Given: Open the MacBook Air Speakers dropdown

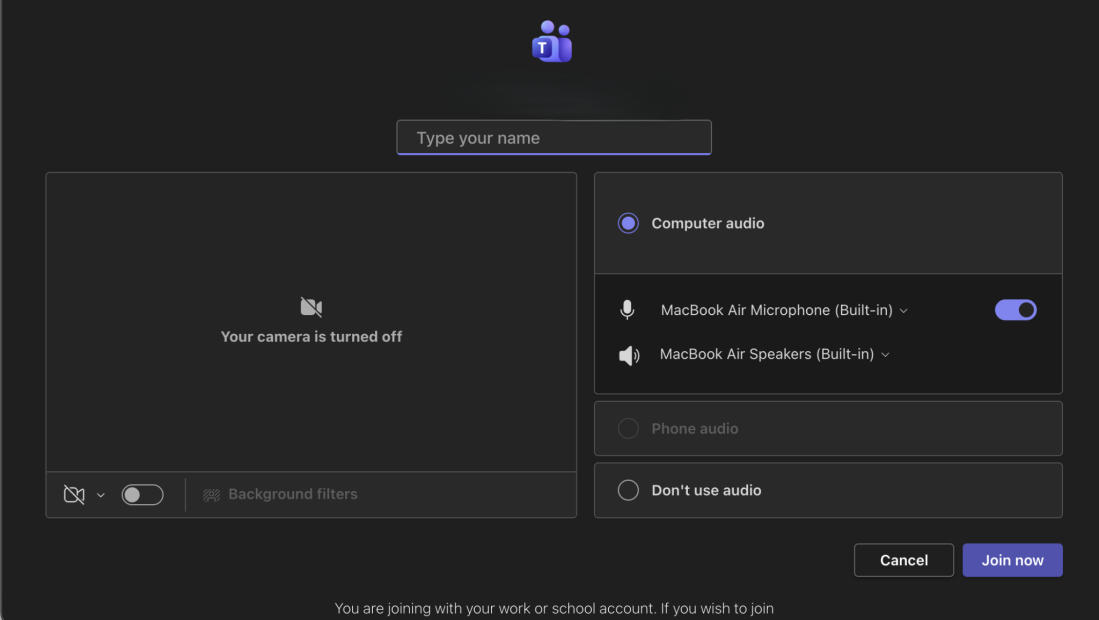Looking at the screenshot, I should 774,354.
